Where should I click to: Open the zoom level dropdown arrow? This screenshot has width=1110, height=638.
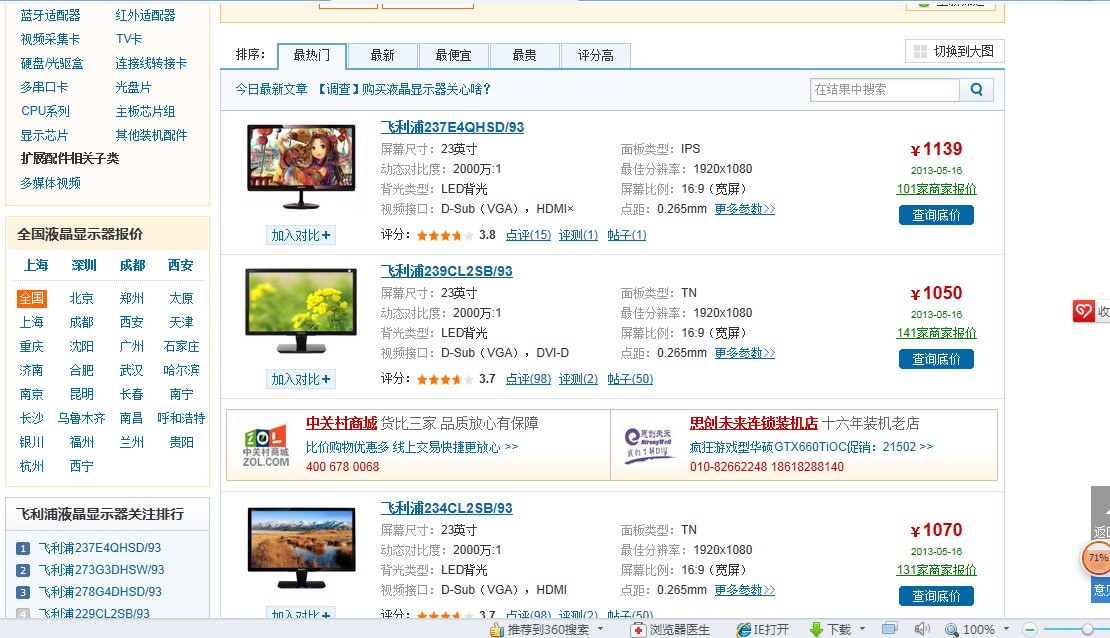click(x=1006, y=629)
